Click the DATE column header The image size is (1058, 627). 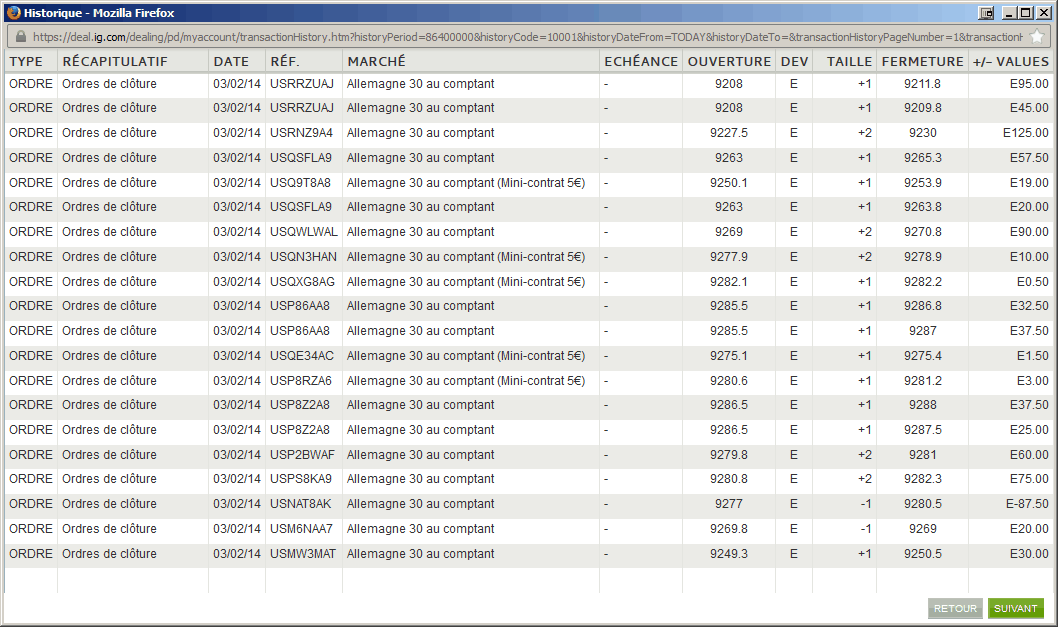pyautogui.click(x=231, y=61)
